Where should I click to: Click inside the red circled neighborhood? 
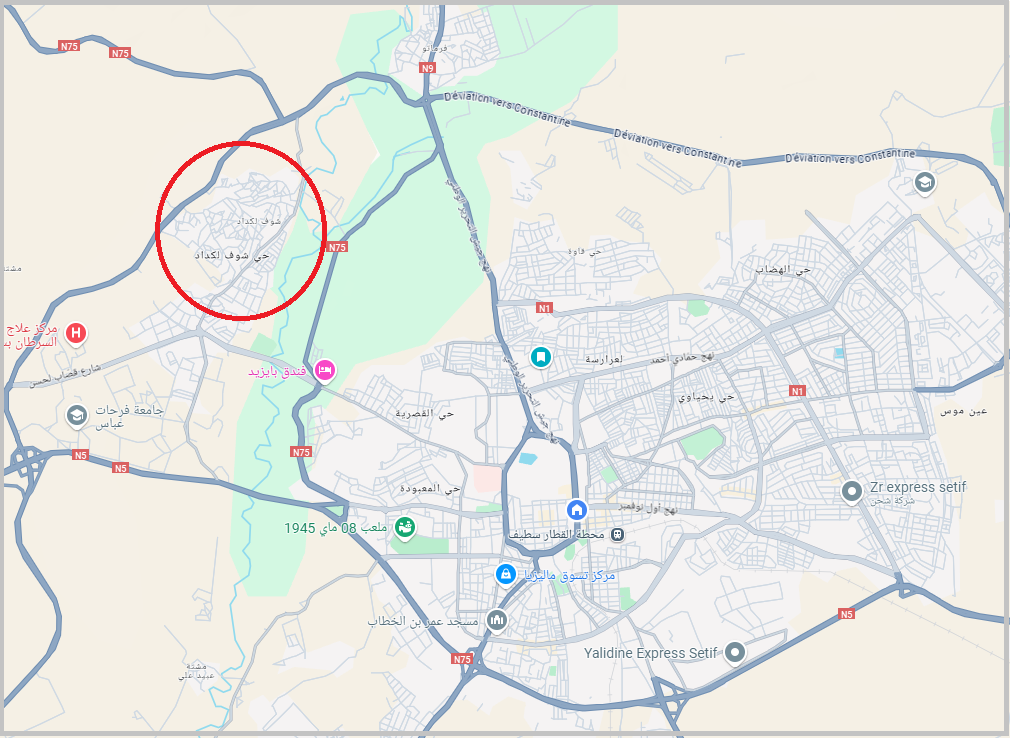click(x=241, y=231)
